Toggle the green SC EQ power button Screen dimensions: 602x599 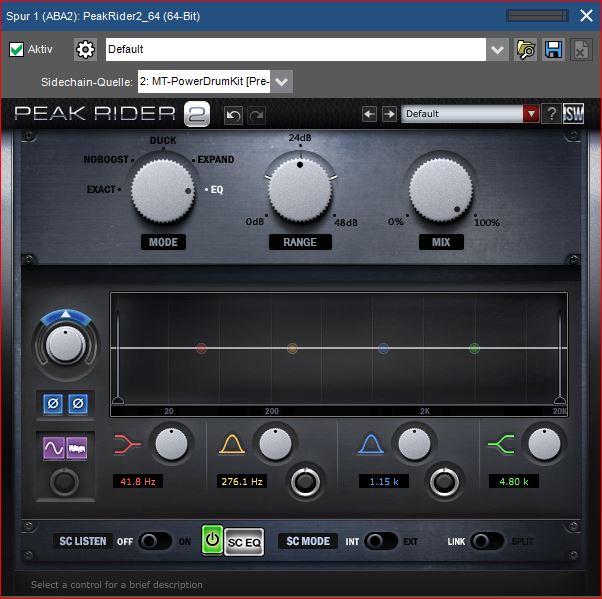tap(212, 540)
